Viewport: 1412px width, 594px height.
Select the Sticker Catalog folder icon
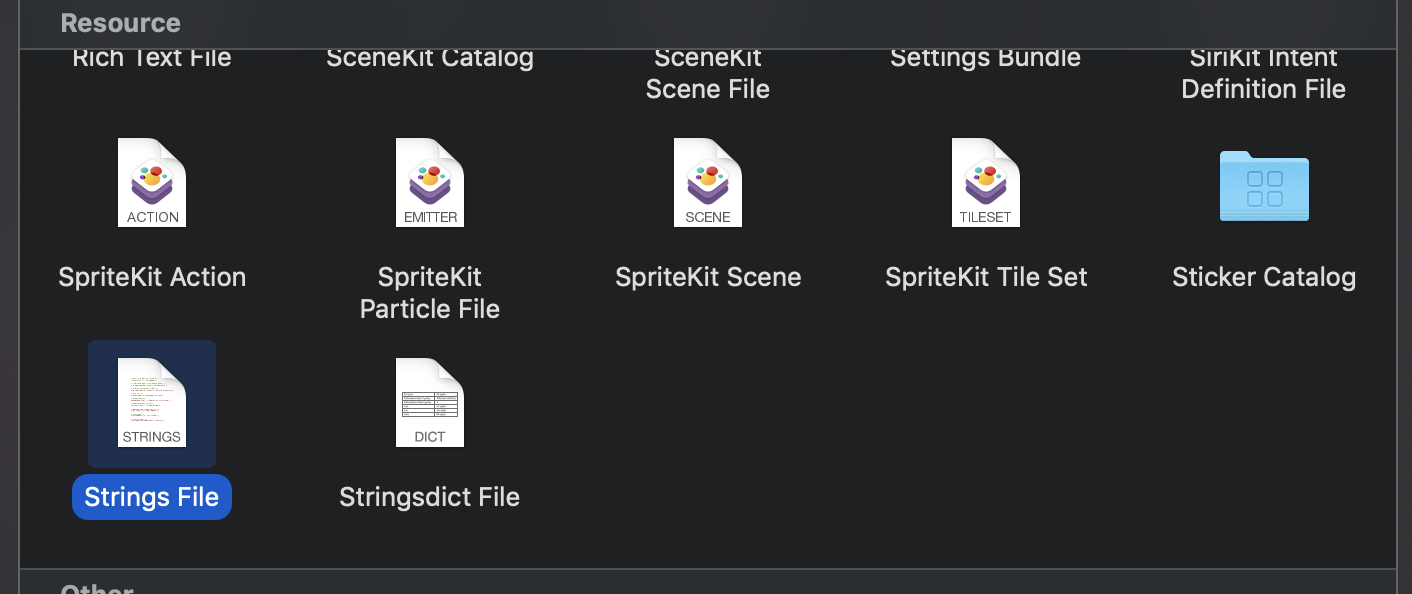1264,186
